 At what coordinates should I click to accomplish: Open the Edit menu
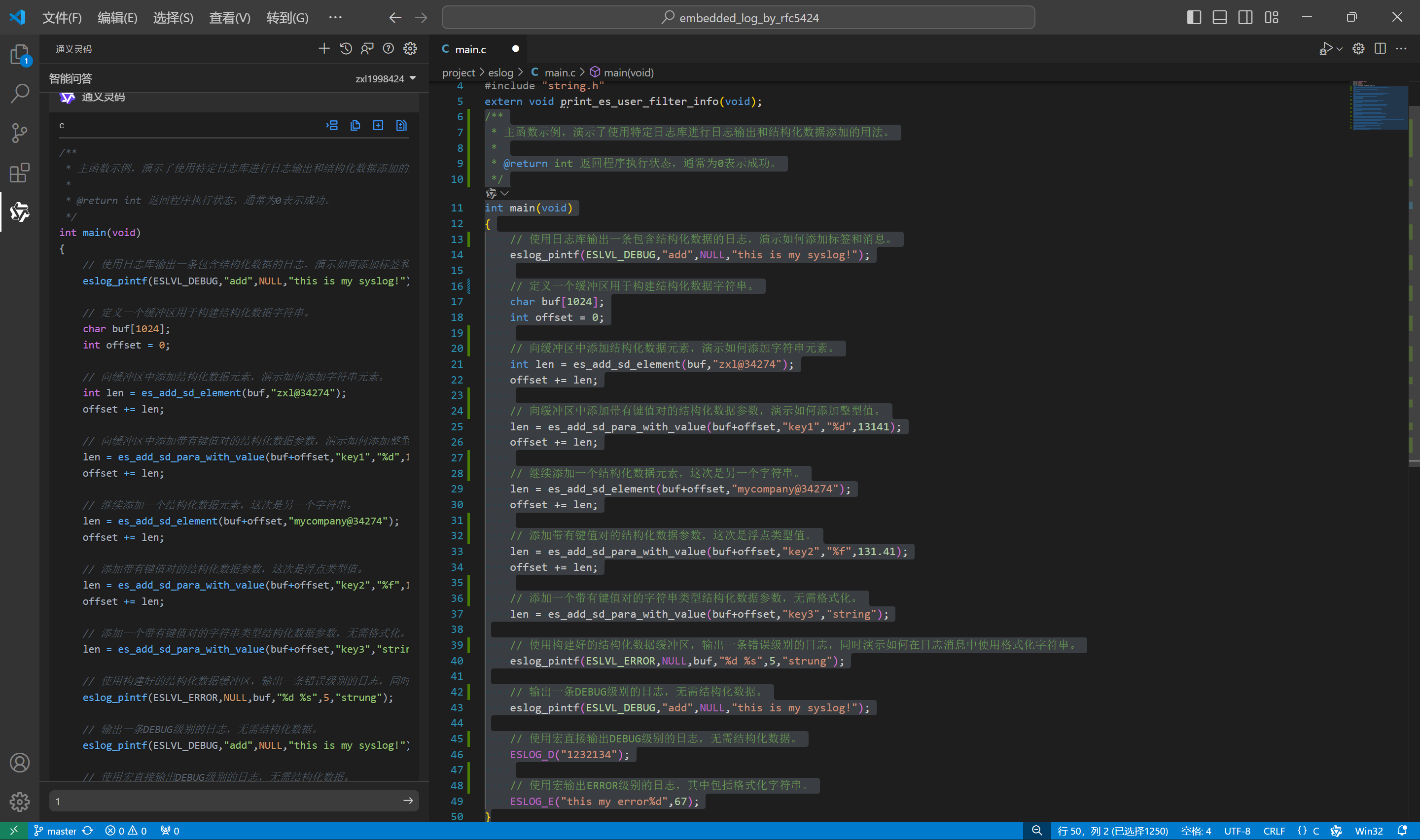click(118, 18)
